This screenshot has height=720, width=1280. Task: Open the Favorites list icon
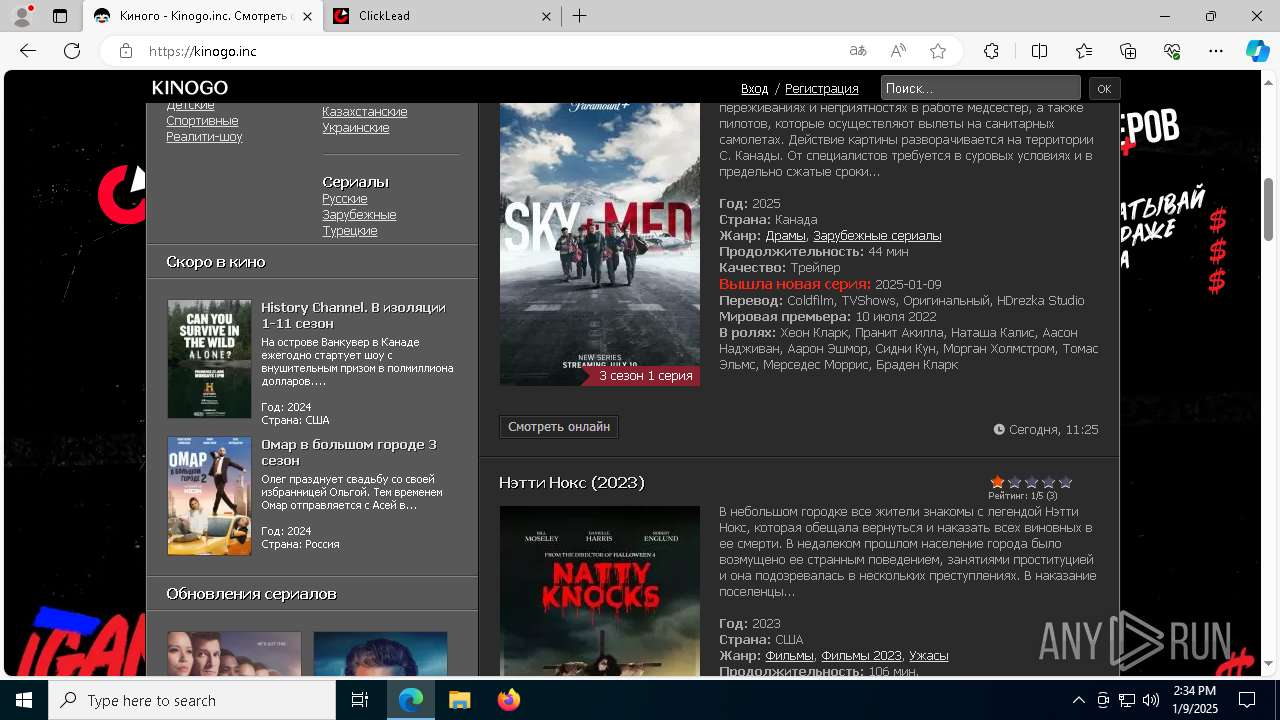(1084, 51)
